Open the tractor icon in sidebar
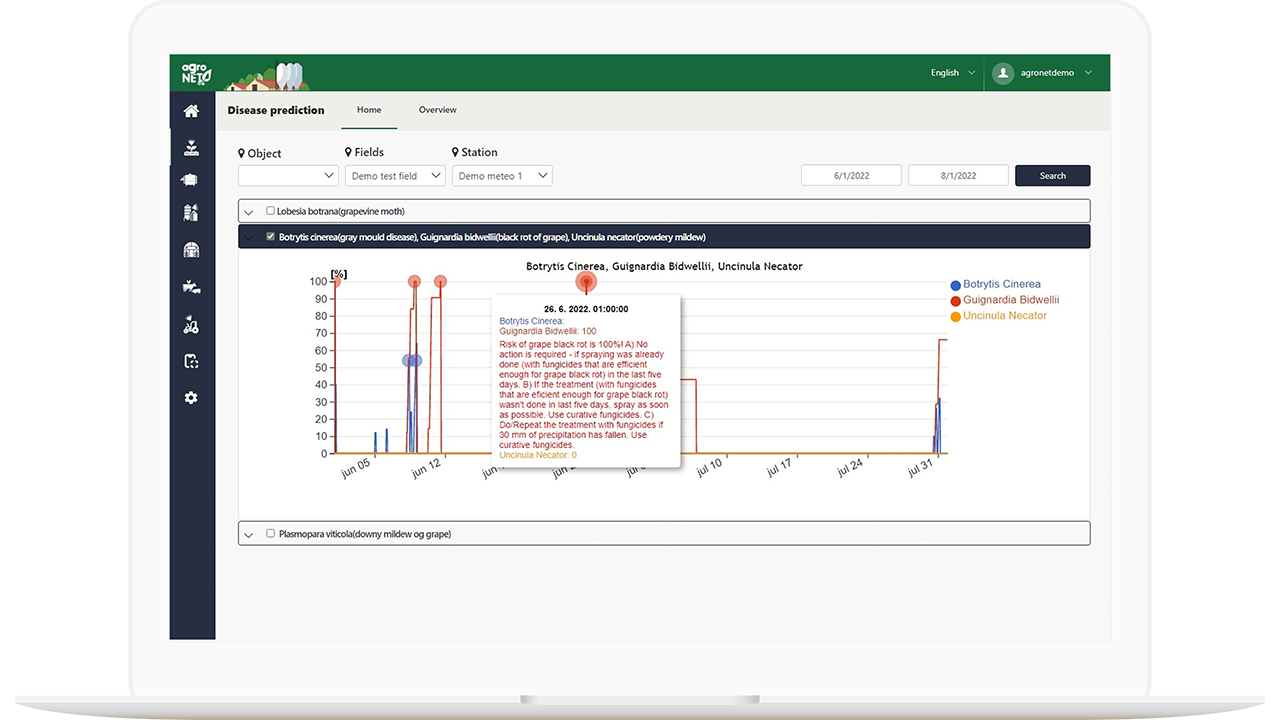The image size is (1280, 720). 191,324
